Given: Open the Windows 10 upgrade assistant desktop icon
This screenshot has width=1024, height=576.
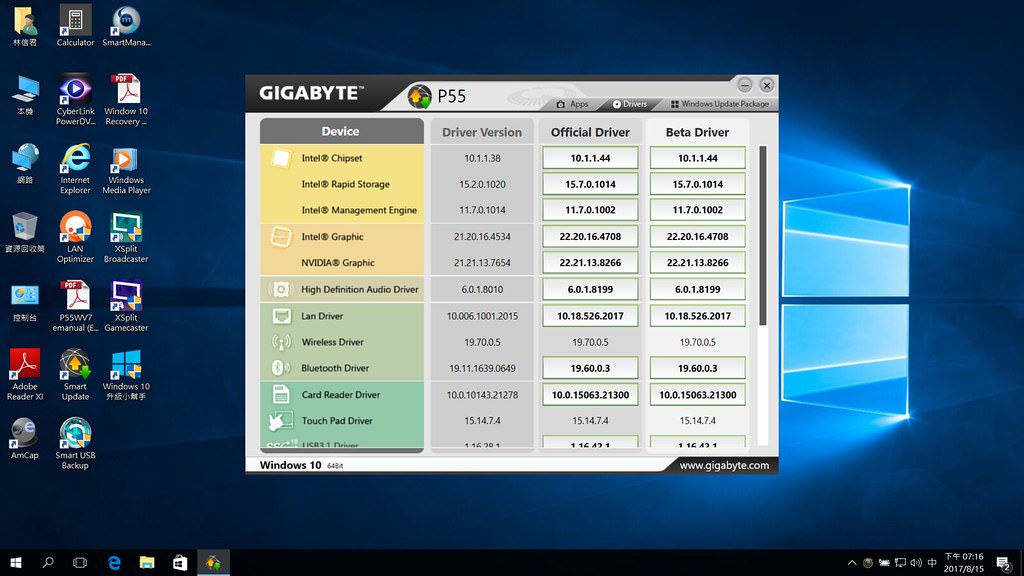Looking at the screenshot, I should coord(126,375).
